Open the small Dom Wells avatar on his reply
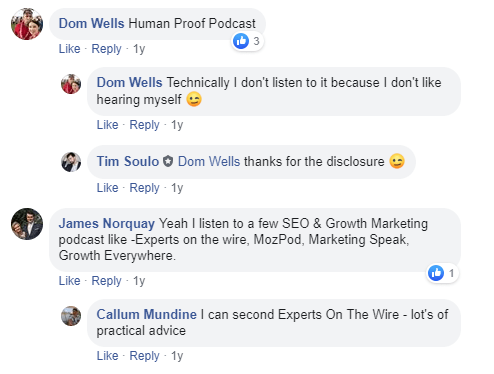Screen dimensions: 494x374 (71, 84)
